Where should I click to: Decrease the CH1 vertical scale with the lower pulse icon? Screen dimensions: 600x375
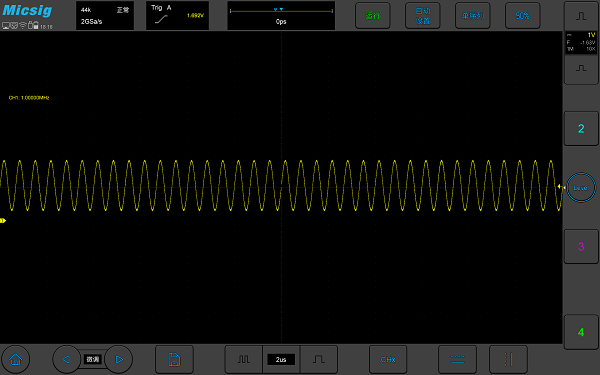(x=581, y=69)
